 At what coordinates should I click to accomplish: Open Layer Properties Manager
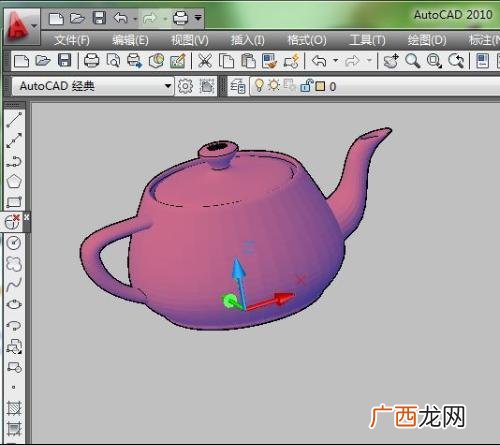[x=238, y=87]
